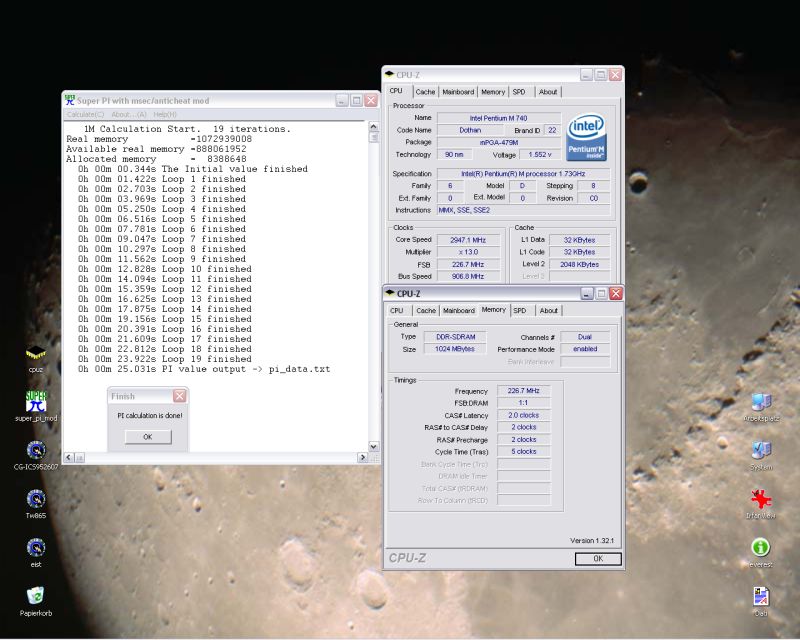
Task: Select Memory tab in front CPU-Z window
Action: point(493,309)
